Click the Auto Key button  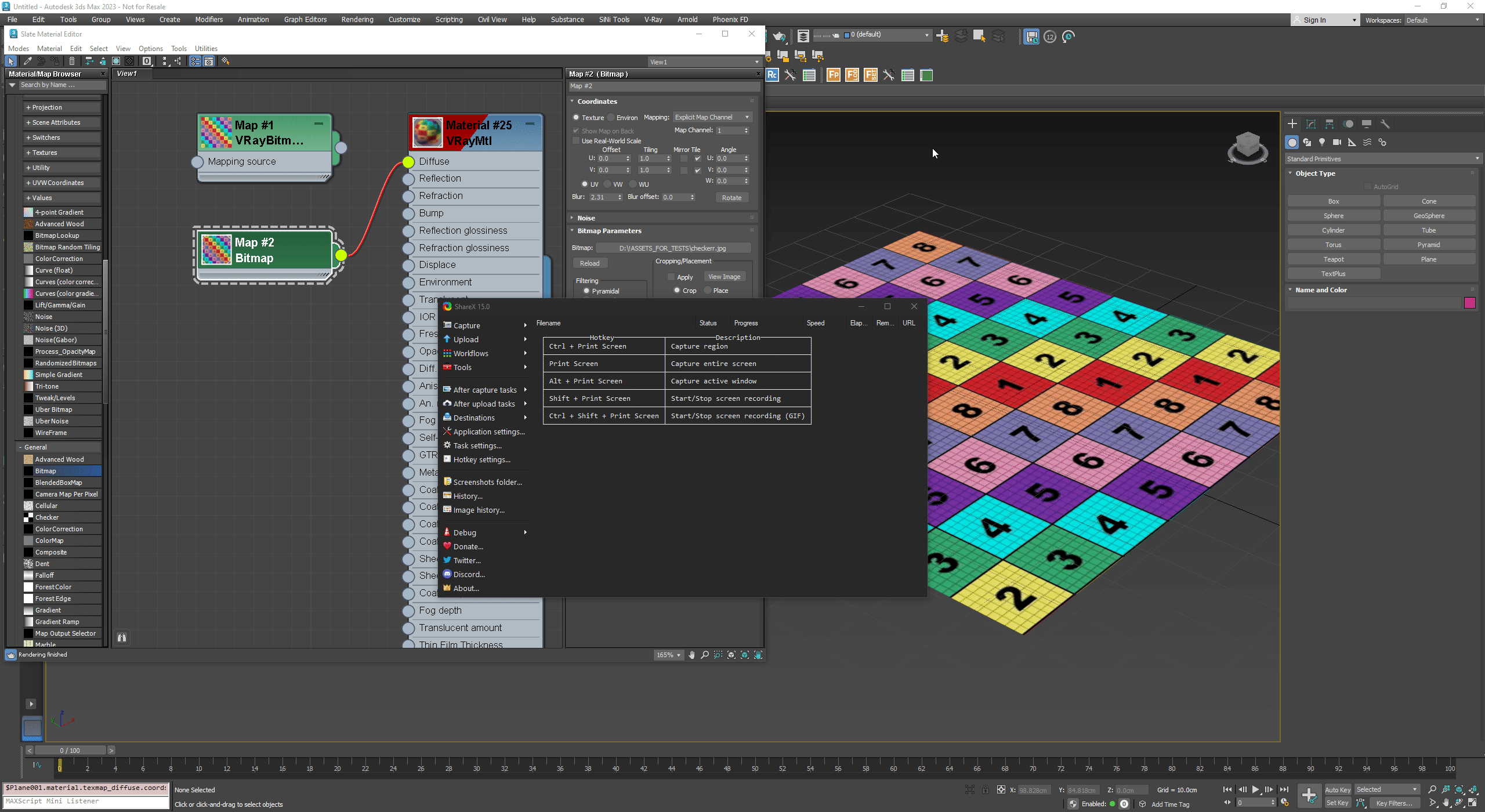tap(1338, 790)
